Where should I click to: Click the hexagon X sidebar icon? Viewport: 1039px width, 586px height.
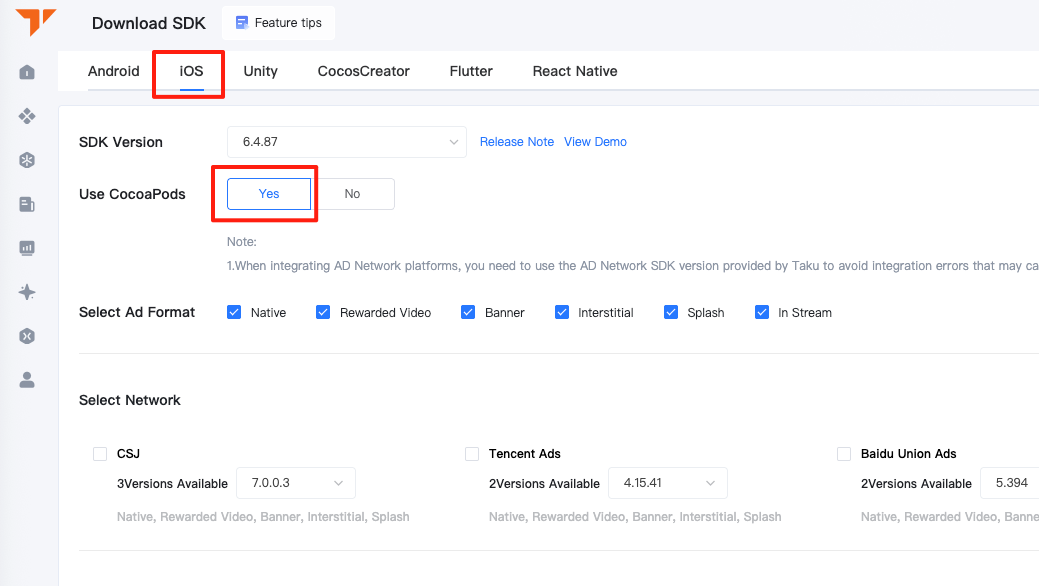27,336
